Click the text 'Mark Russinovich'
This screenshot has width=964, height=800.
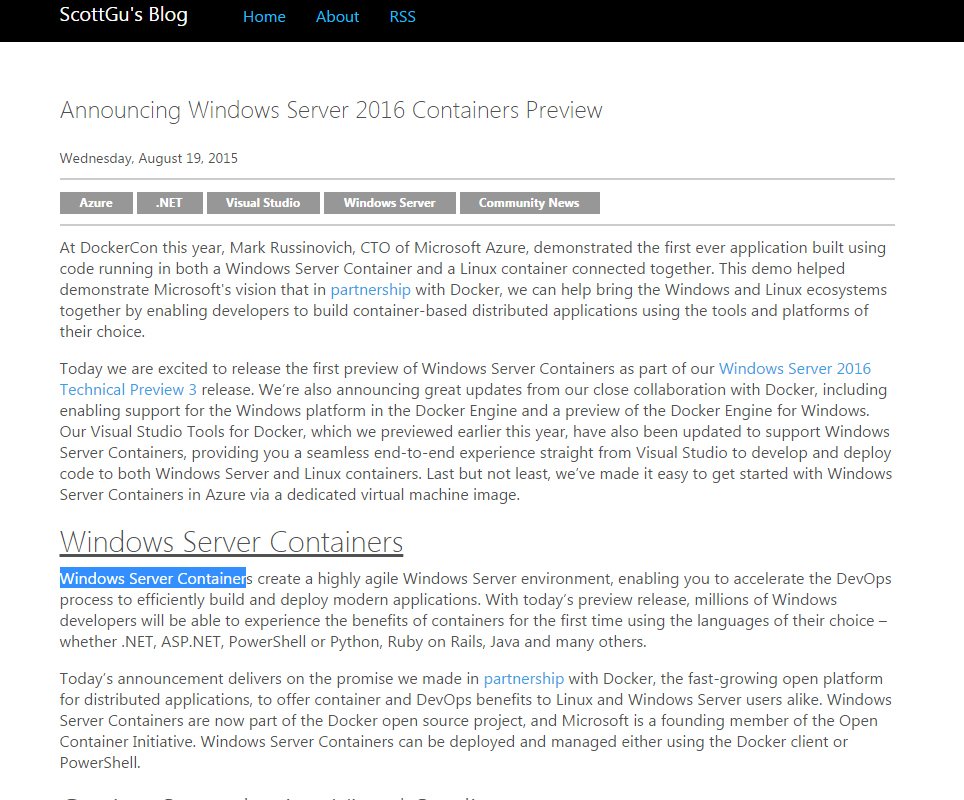tap(292, 248)
